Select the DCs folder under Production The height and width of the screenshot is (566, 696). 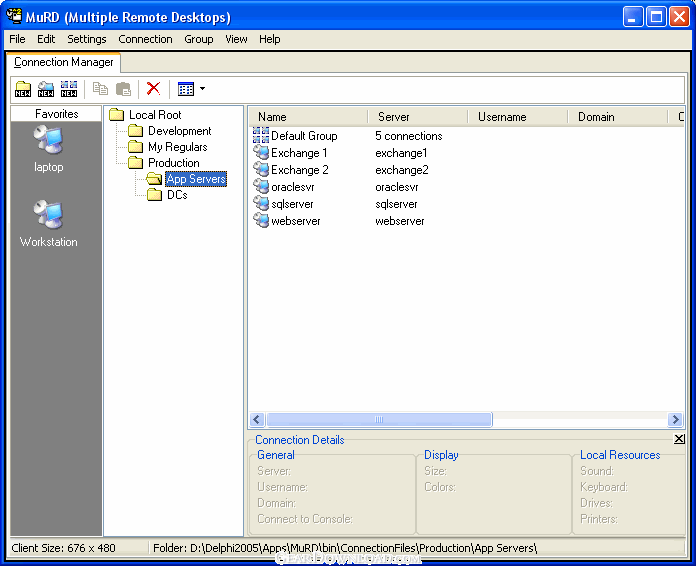[177, 195]
